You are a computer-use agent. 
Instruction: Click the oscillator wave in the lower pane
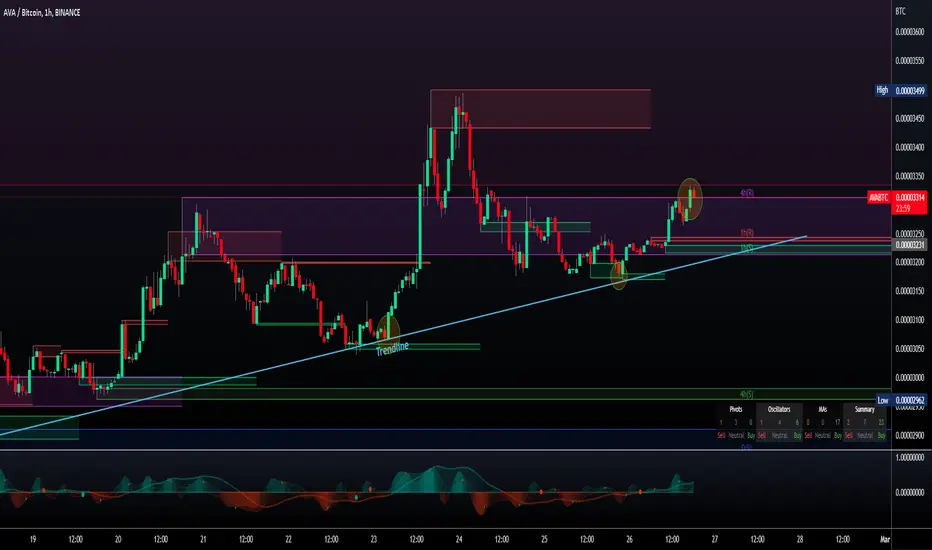click(347, 489)
